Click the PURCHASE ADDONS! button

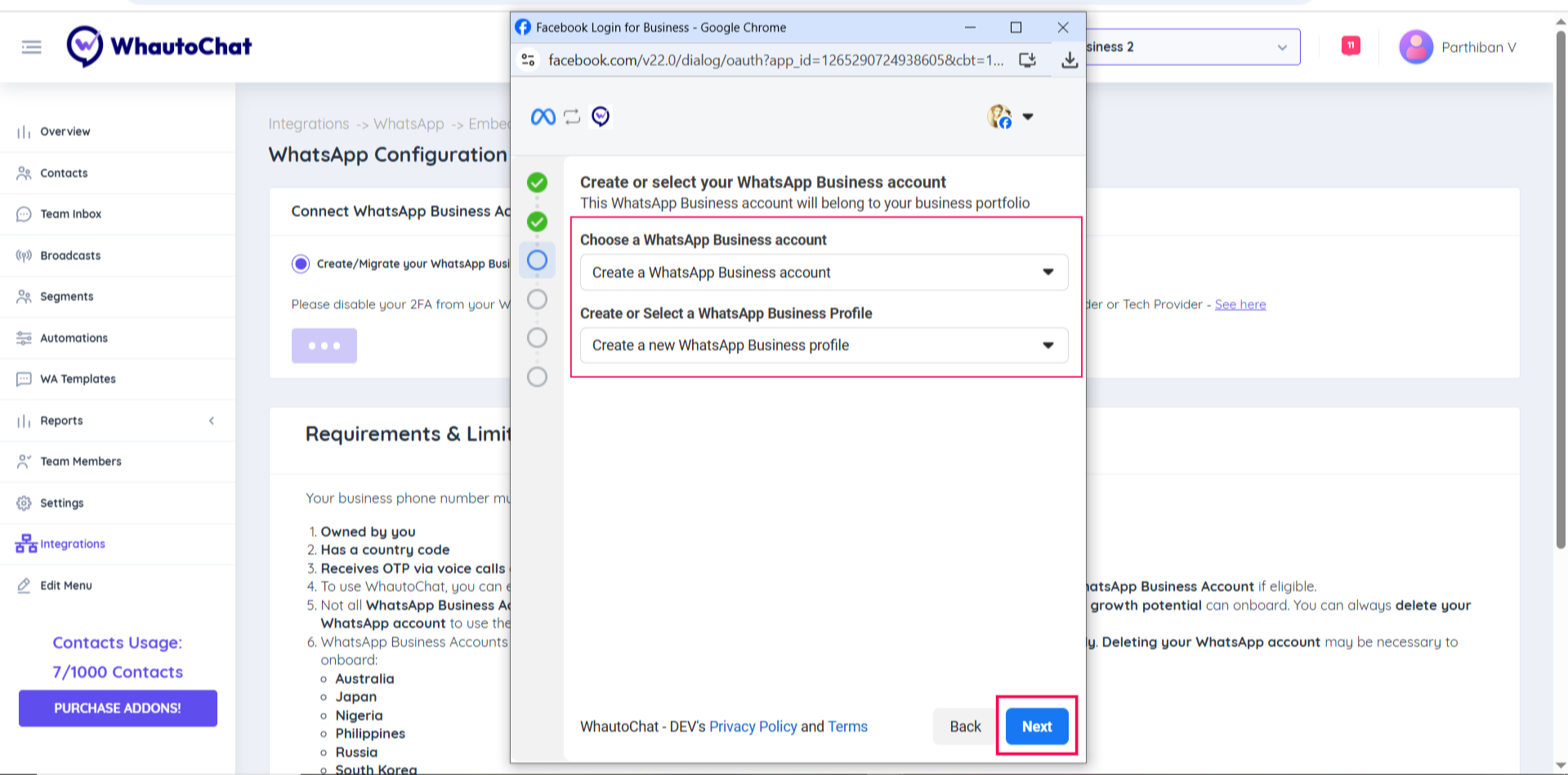(118, 708)
